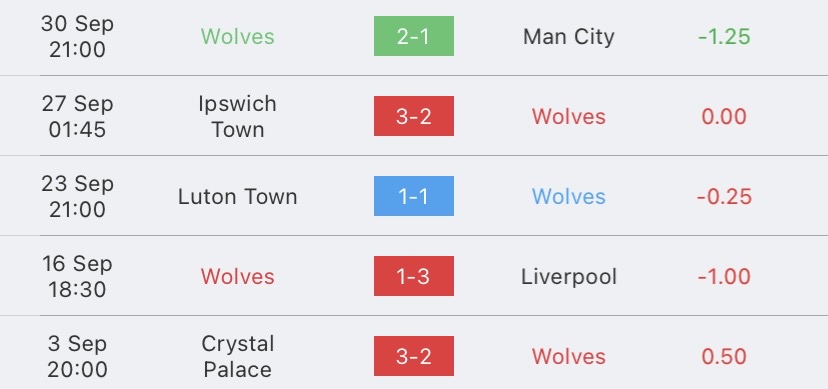Click Wolves in the Crystal Palace row
Screen dimensions: 828x389
point(569,357)
